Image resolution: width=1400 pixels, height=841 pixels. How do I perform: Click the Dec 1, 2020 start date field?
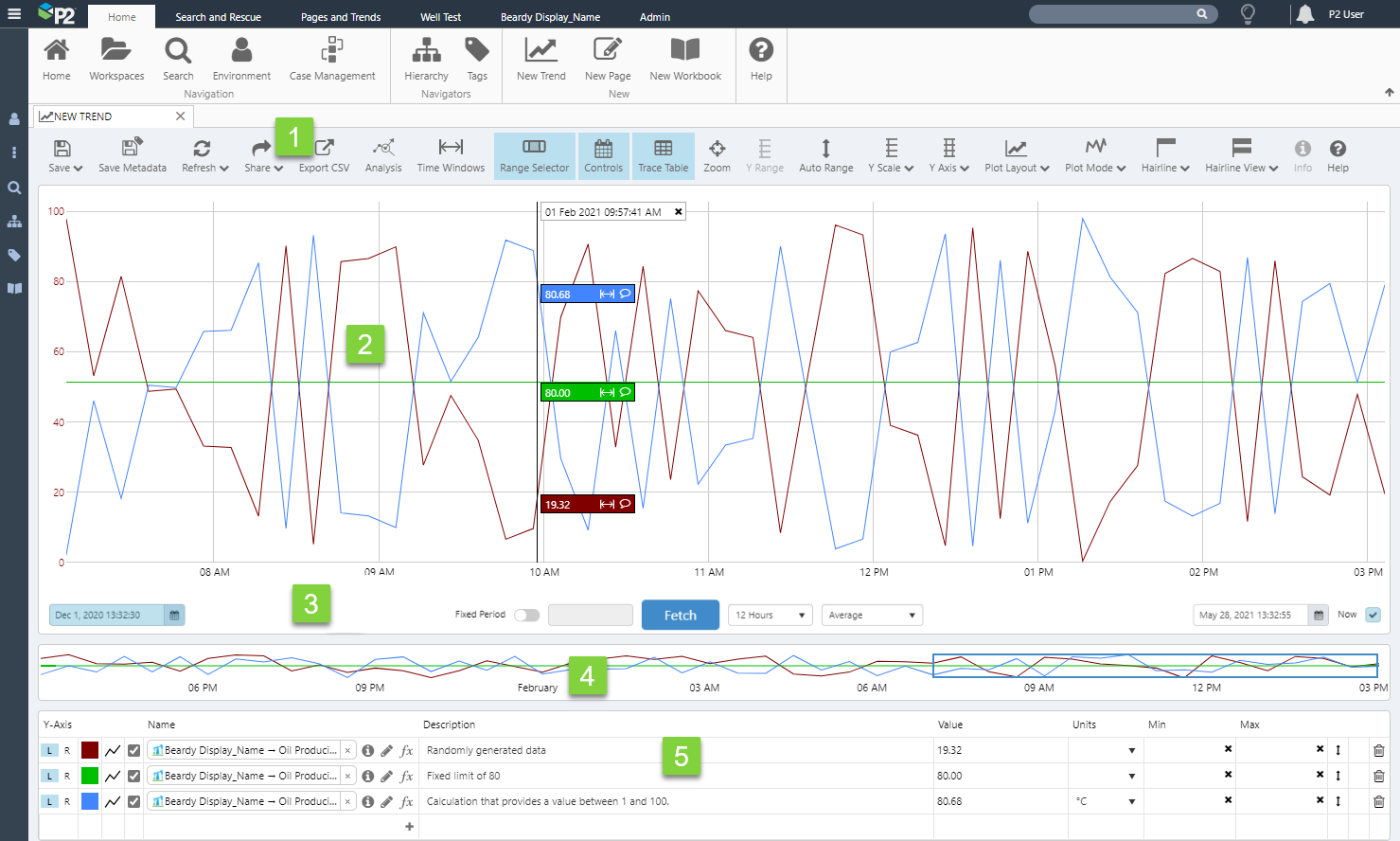(x=107, y=616)
